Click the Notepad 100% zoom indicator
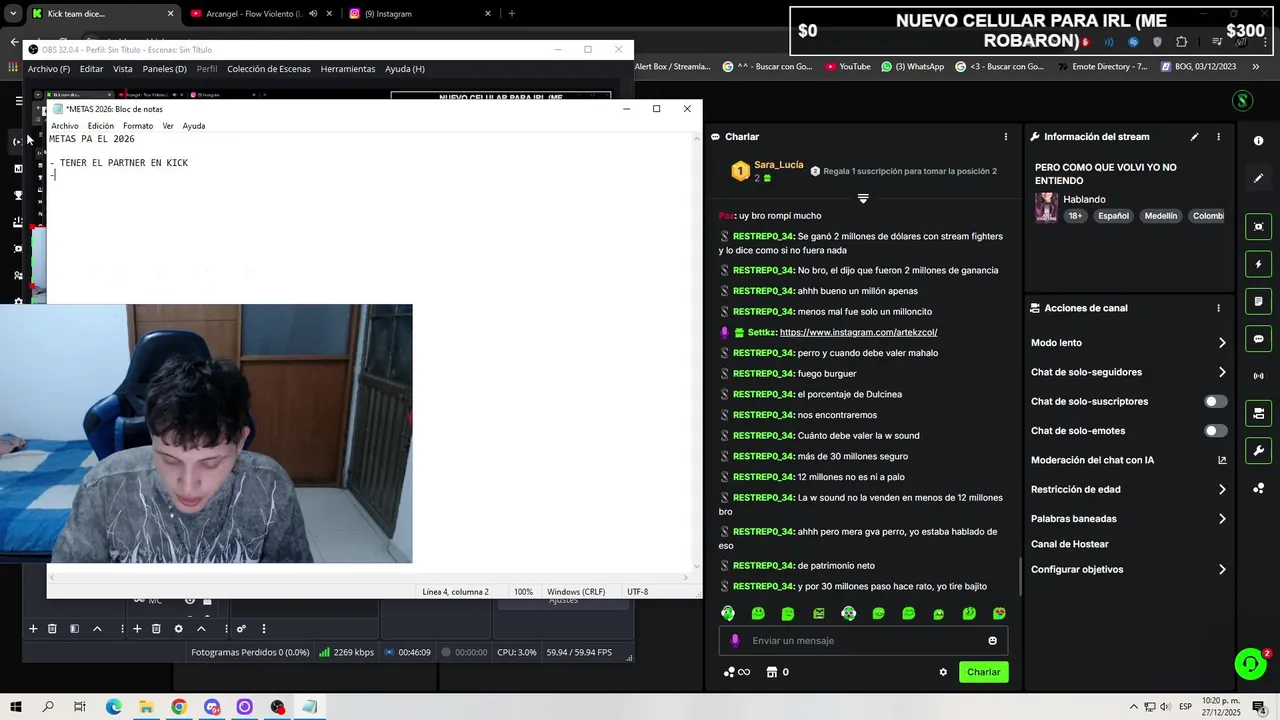 pyautogui.click(x=523, y=592)
